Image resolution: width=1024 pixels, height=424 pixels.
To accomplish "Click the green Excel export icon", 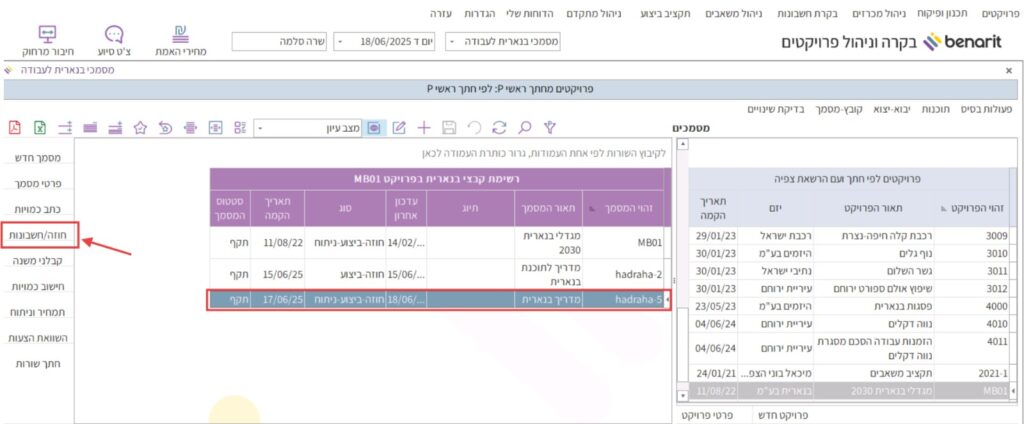I will click(x=40, y=128).
